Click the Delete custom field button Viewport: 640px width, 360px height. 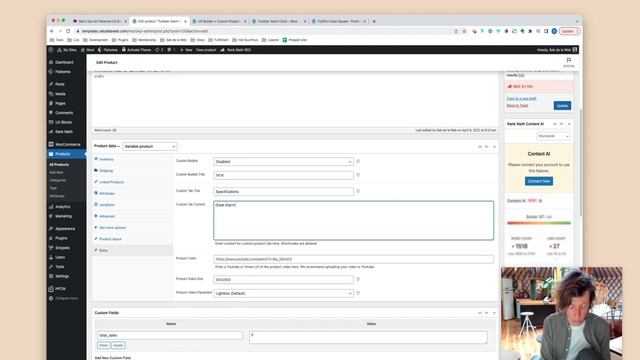[104, 345]
